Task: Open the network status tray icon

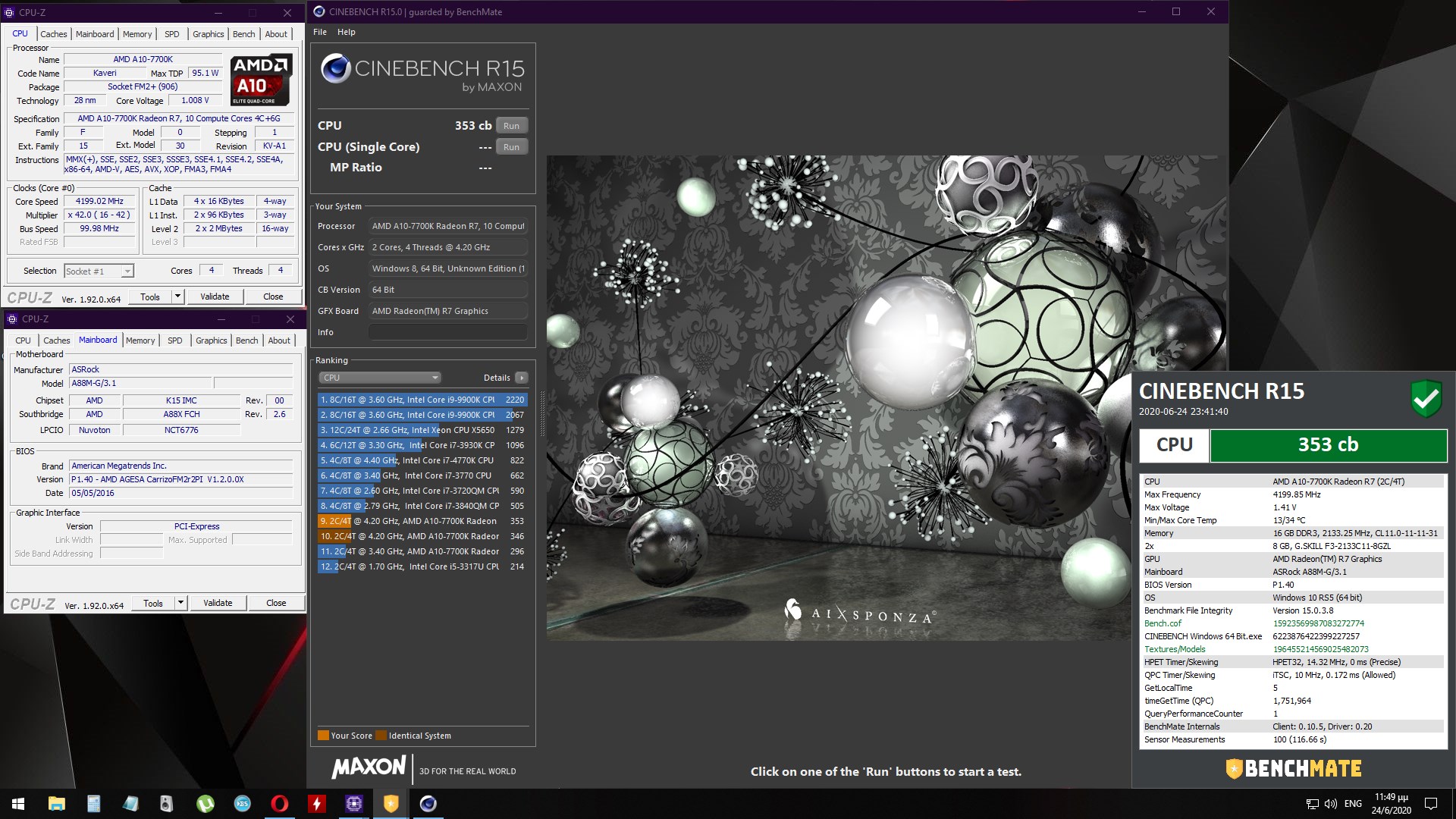Action: (x=1312, y=804)
